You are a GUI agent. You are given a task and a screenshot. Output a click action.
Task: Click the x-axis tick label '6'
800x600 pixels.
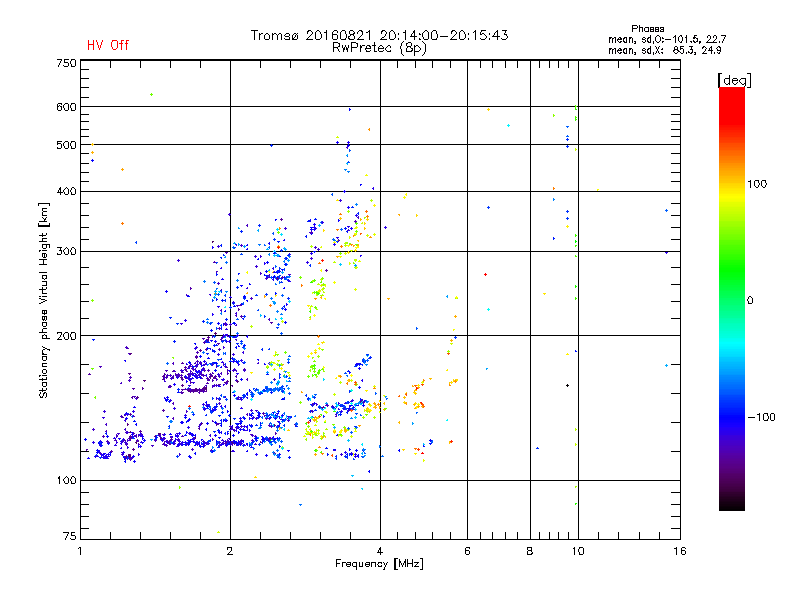[467, 551]
